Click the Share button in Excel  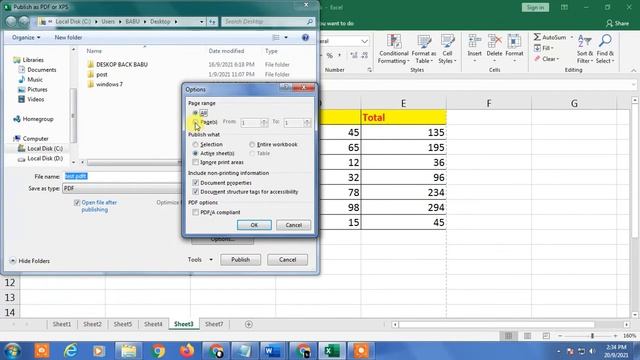point(617,23)
